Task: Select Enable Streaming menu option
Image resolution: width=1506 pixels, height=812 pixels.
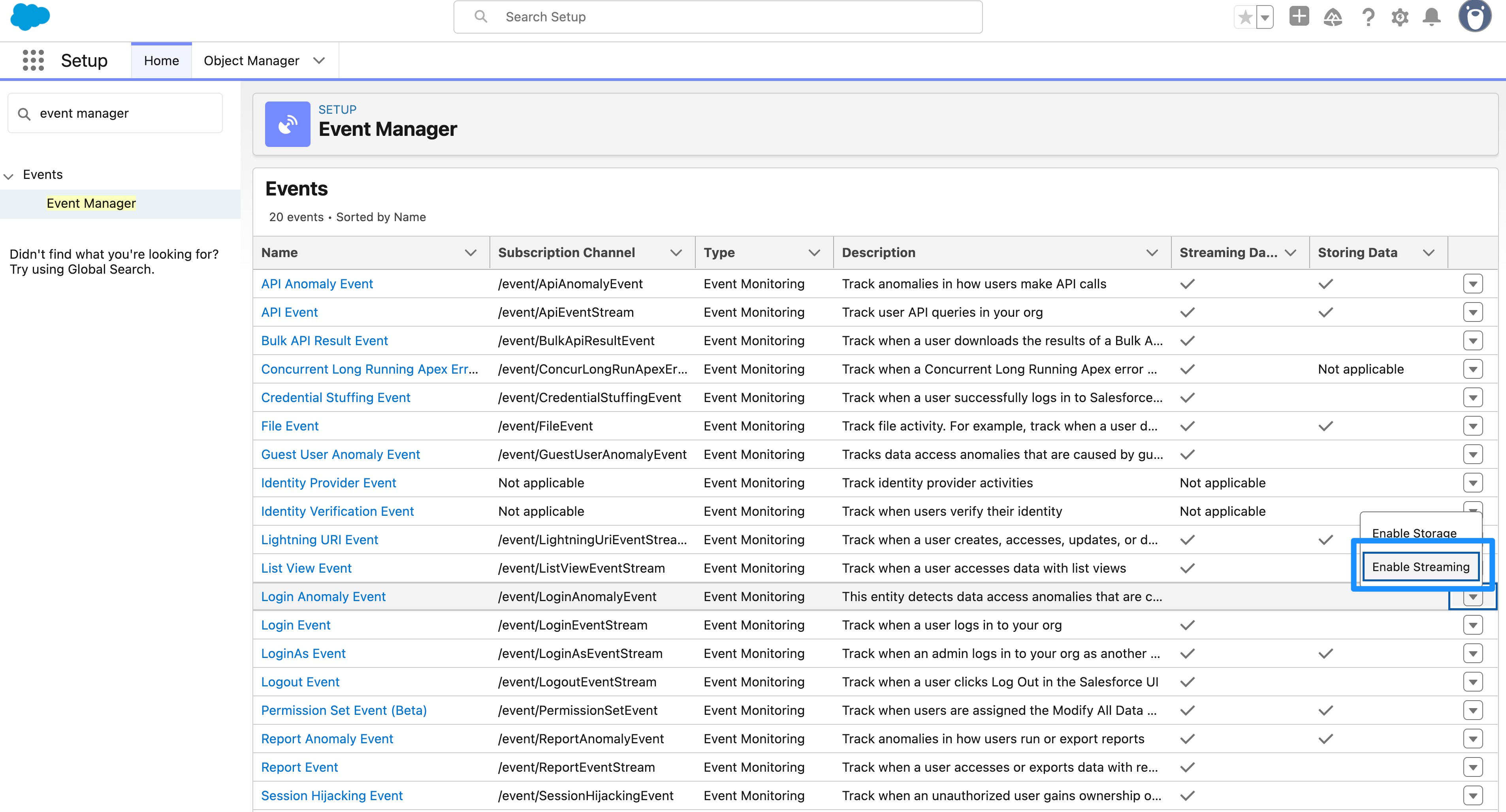Action: [1420, 566]
